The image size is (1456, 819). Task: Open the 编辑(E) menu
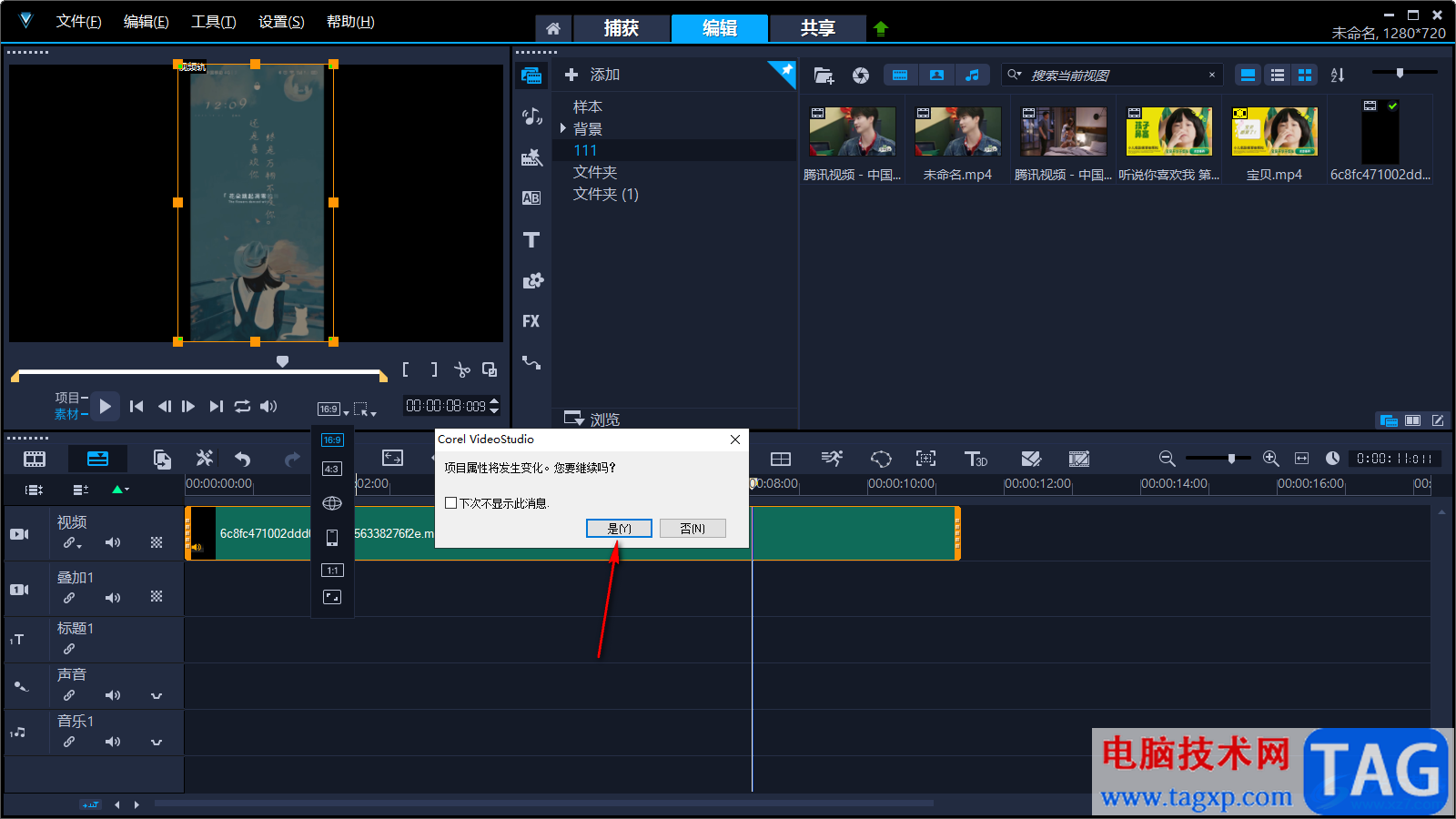point(146,21)
